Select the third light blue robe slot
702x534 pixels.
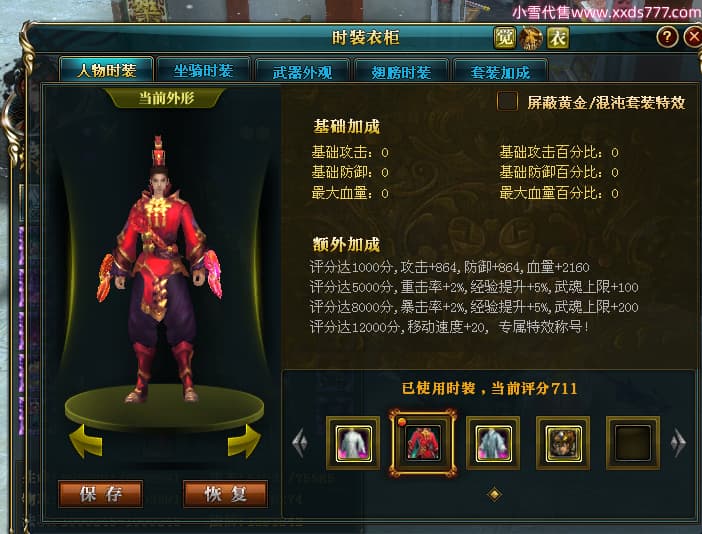pyautogui.click(x=493, y=443)
